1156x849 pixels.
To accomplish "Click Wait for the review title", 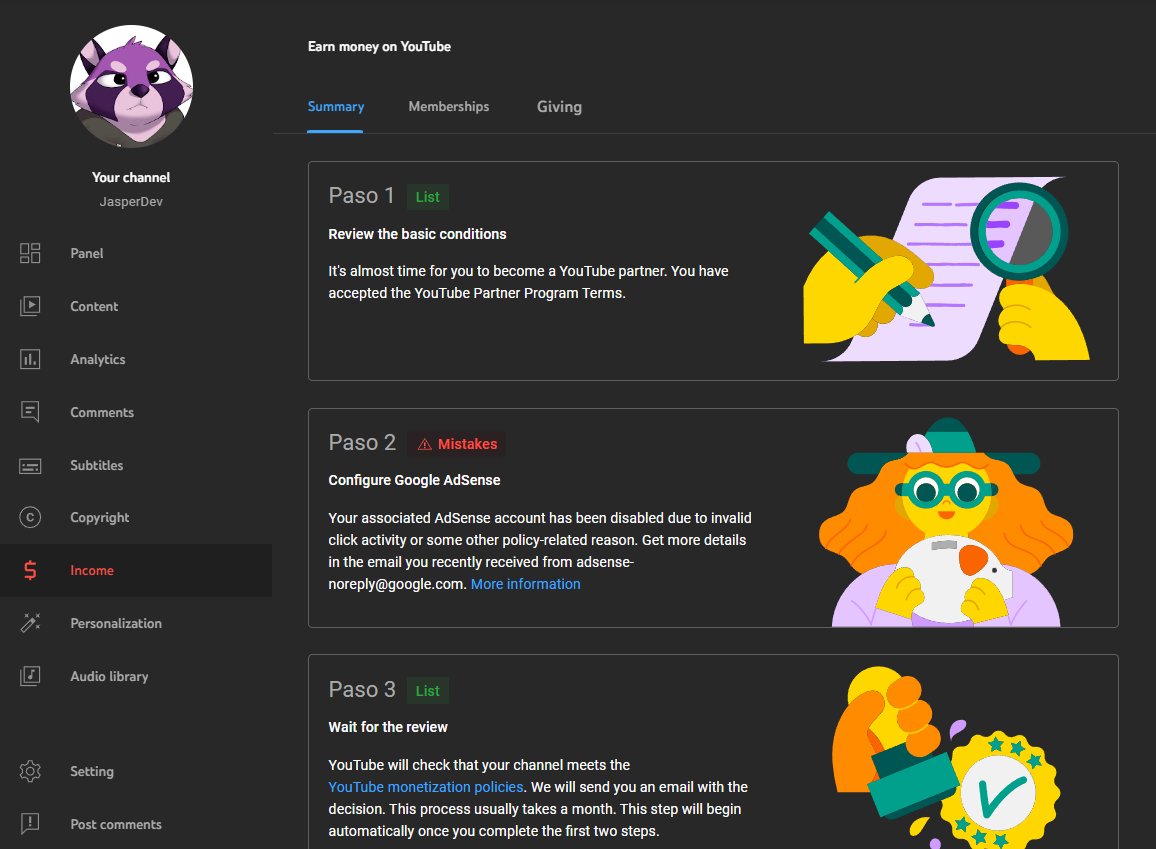I will 388,727.
